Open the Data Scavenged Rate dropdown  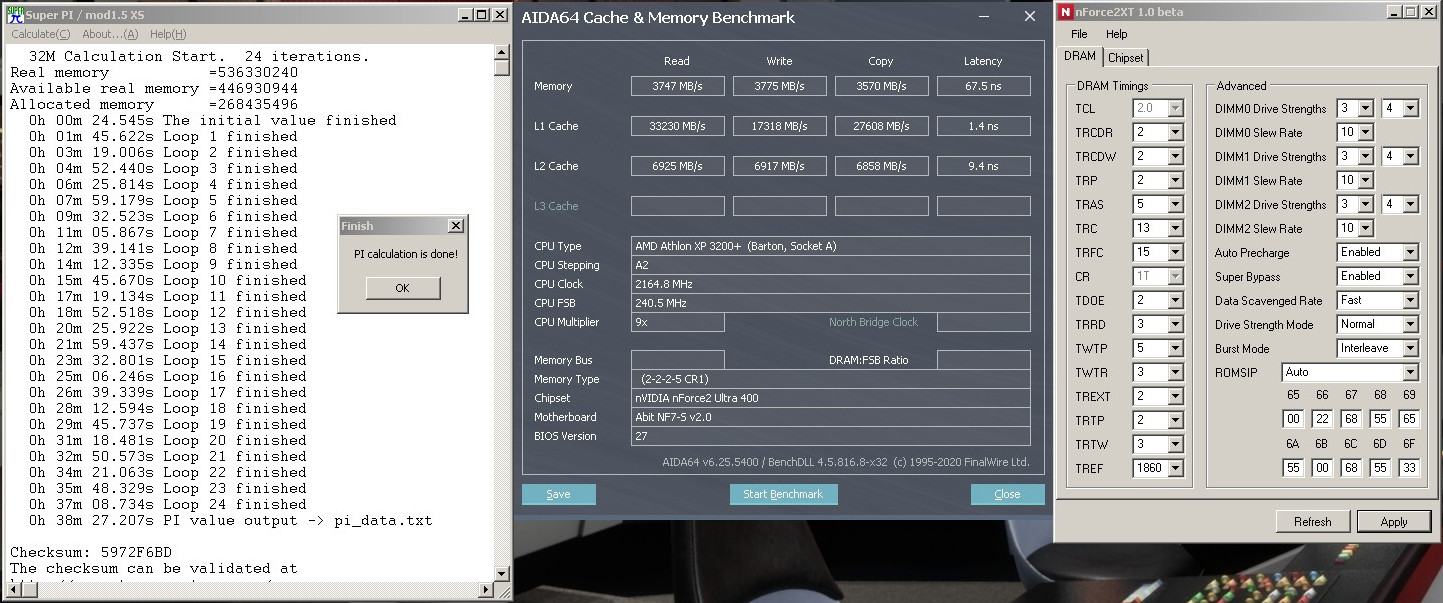pyautogui.click(x=1410, y=300)
